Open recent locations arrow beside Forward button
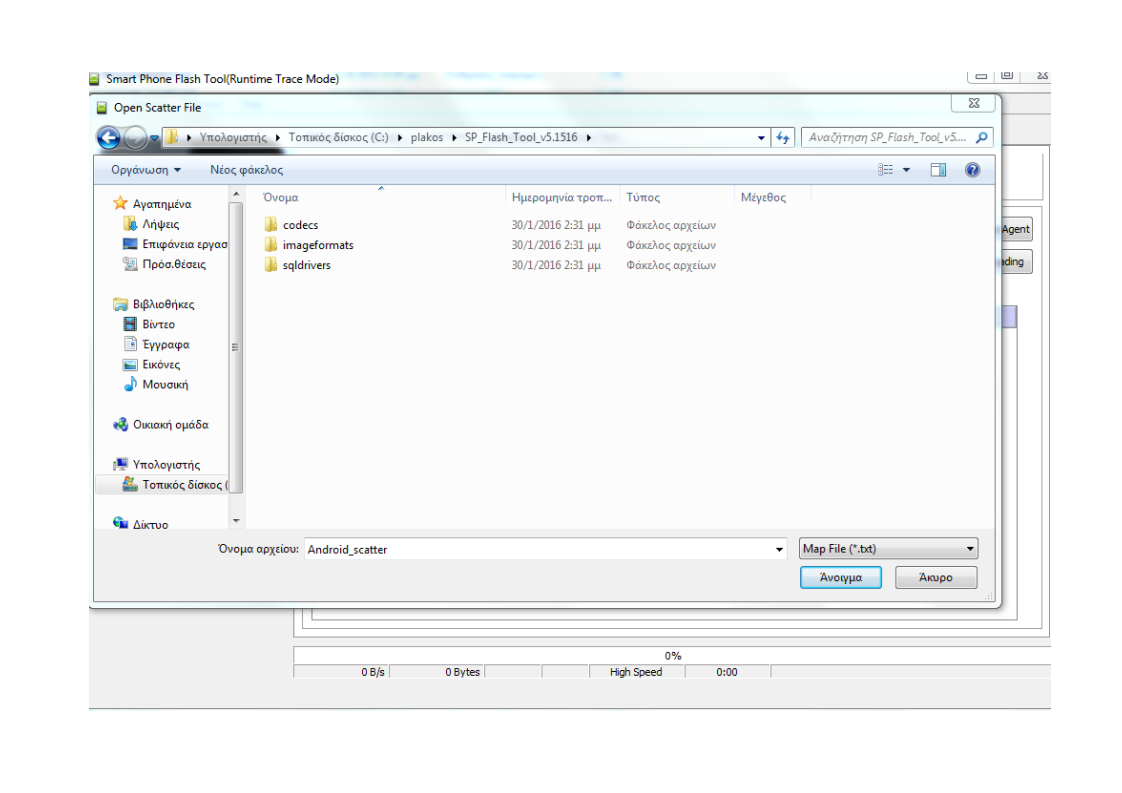1122x793 pixels. pyautogui.click(x=154, y=138)
